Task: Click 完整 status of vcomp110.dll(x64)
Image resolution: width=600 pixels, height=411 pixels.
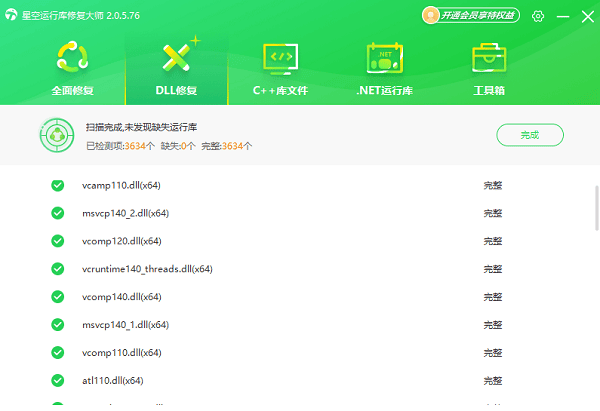Action: (x=493, y=353)
